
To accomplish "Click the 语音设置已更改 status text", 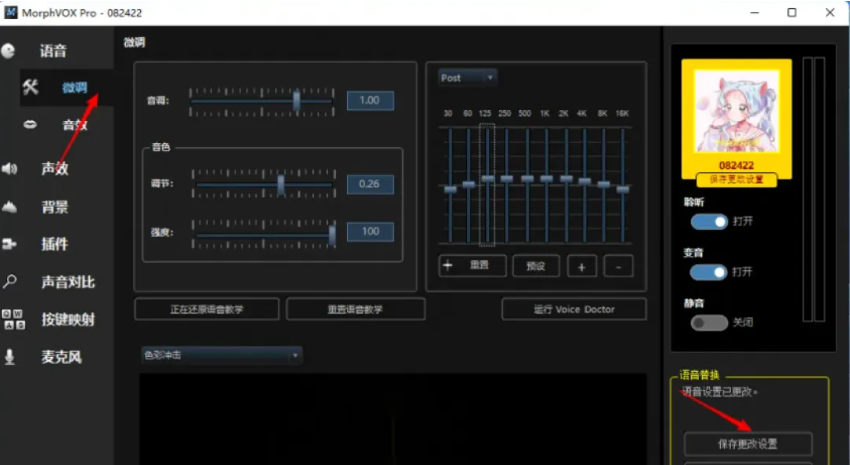I will (x=719, y=391).
